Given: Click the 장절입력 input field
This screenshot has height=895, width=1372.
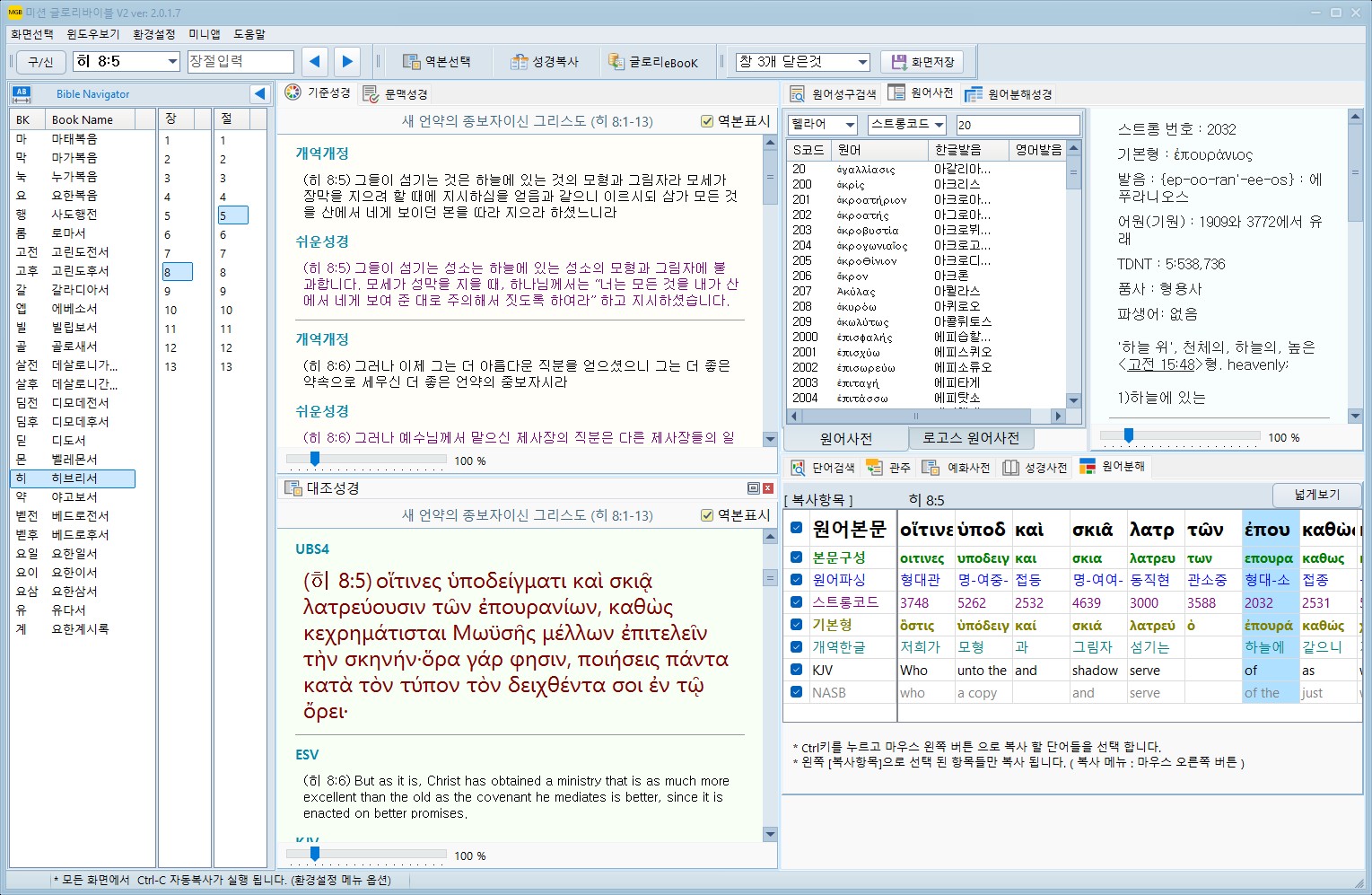Looking at the screenshot, I should [240, 61].
